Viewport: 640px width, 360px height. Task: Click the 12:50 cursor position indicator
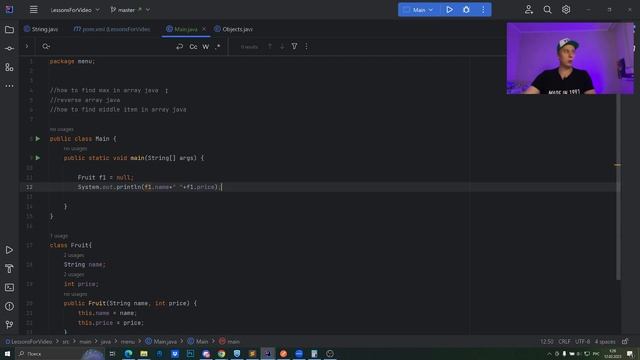pos(547,341)
